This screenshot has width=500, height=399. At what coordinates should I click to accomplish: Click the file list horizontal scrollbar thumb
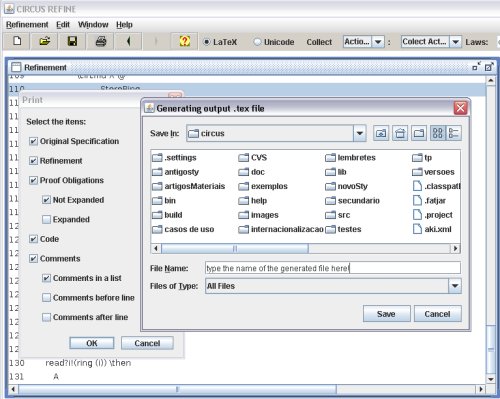click(235, 249)
